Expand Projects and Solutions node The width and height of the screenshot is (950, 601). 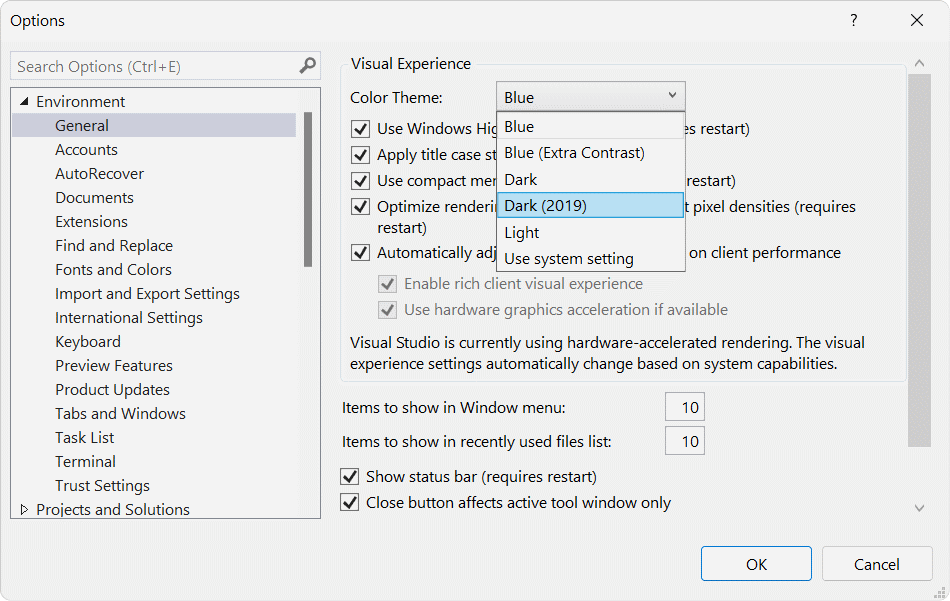pos(25,510)
